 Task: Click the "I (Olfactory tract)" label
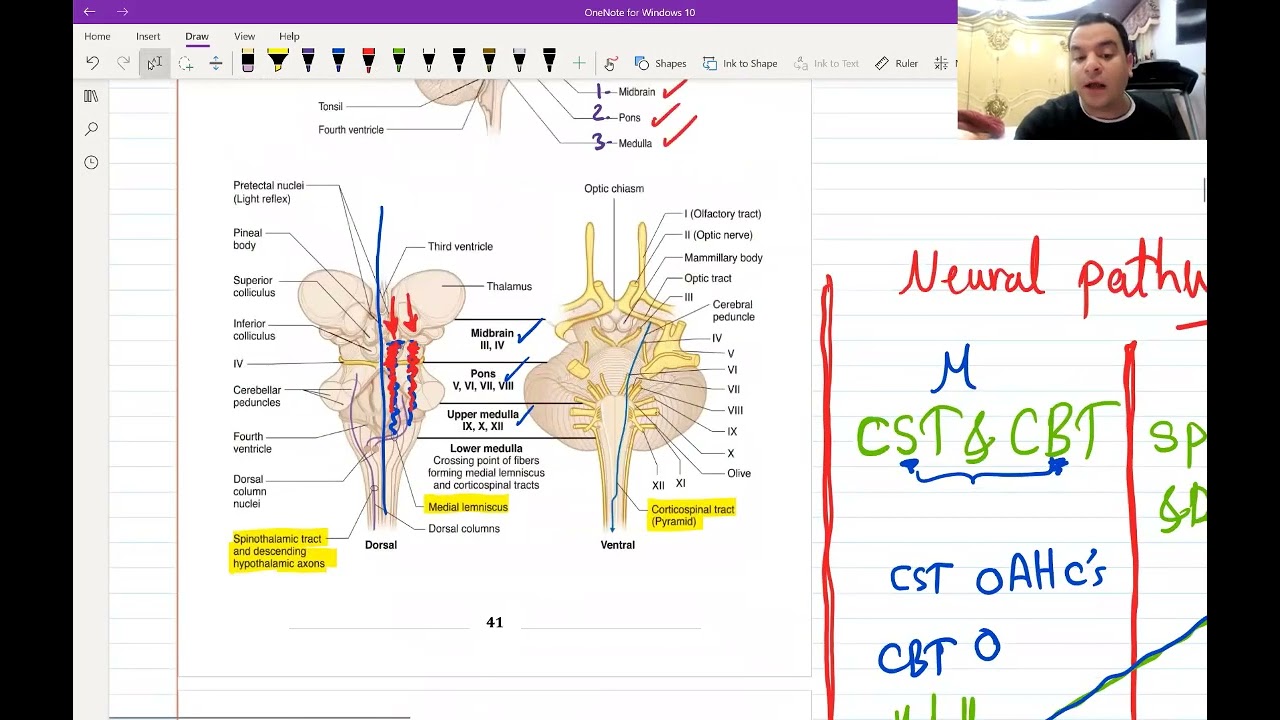pyautogui.click(x=723, y=213)
